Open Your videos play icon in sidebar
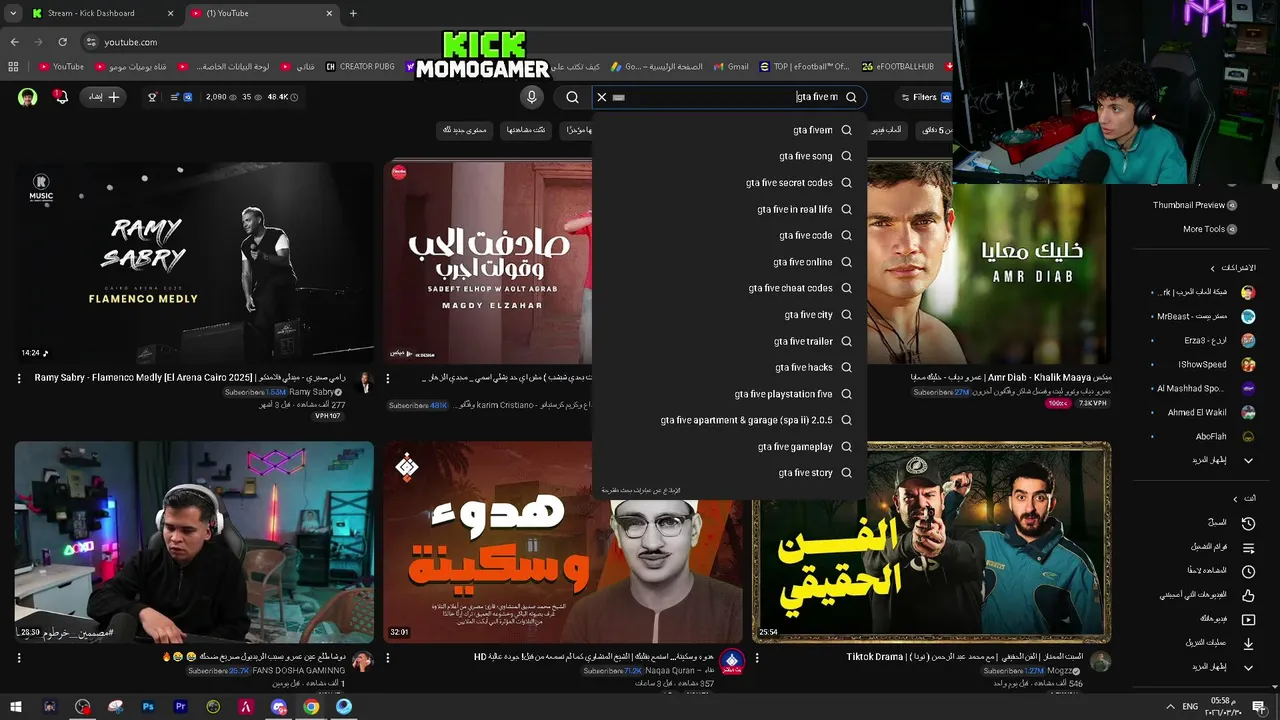The height and width of the screenshot is (720, 1280). click(x=1248, y=619)
